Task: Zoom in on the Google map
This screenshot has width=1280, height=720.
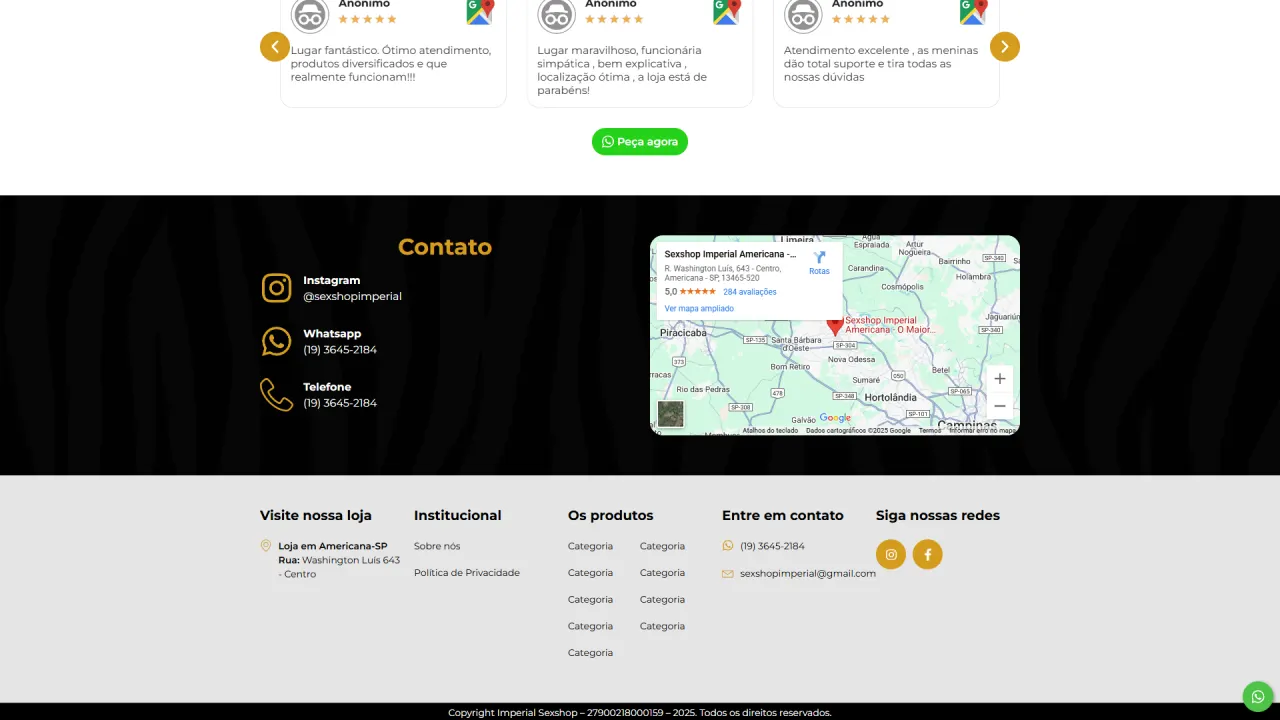Action: [999, 379]
